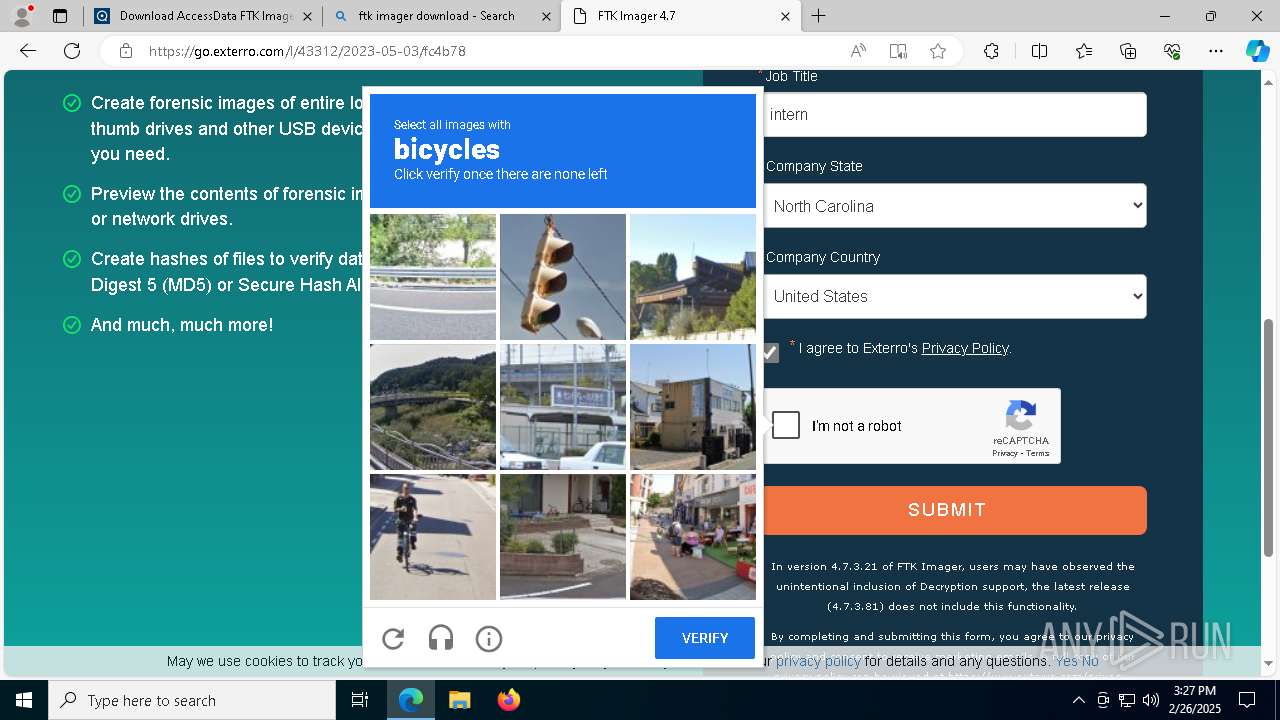Screen dimensions: 1280x720
Task: Open the Favorites list
Action: coord(1084,51)
